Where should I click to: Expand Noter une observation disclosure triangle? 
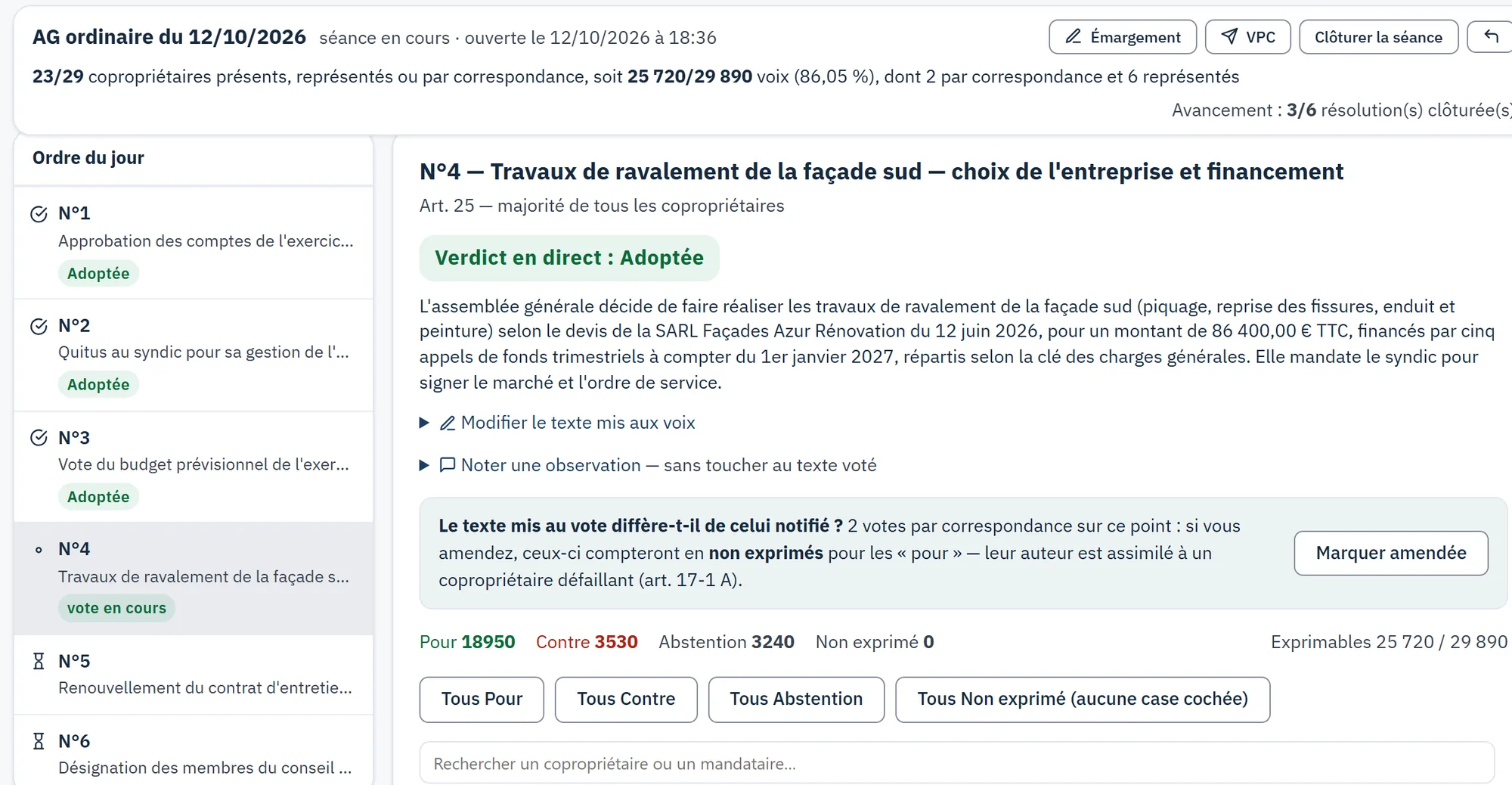pyautogui.click(x=424, y=465)
